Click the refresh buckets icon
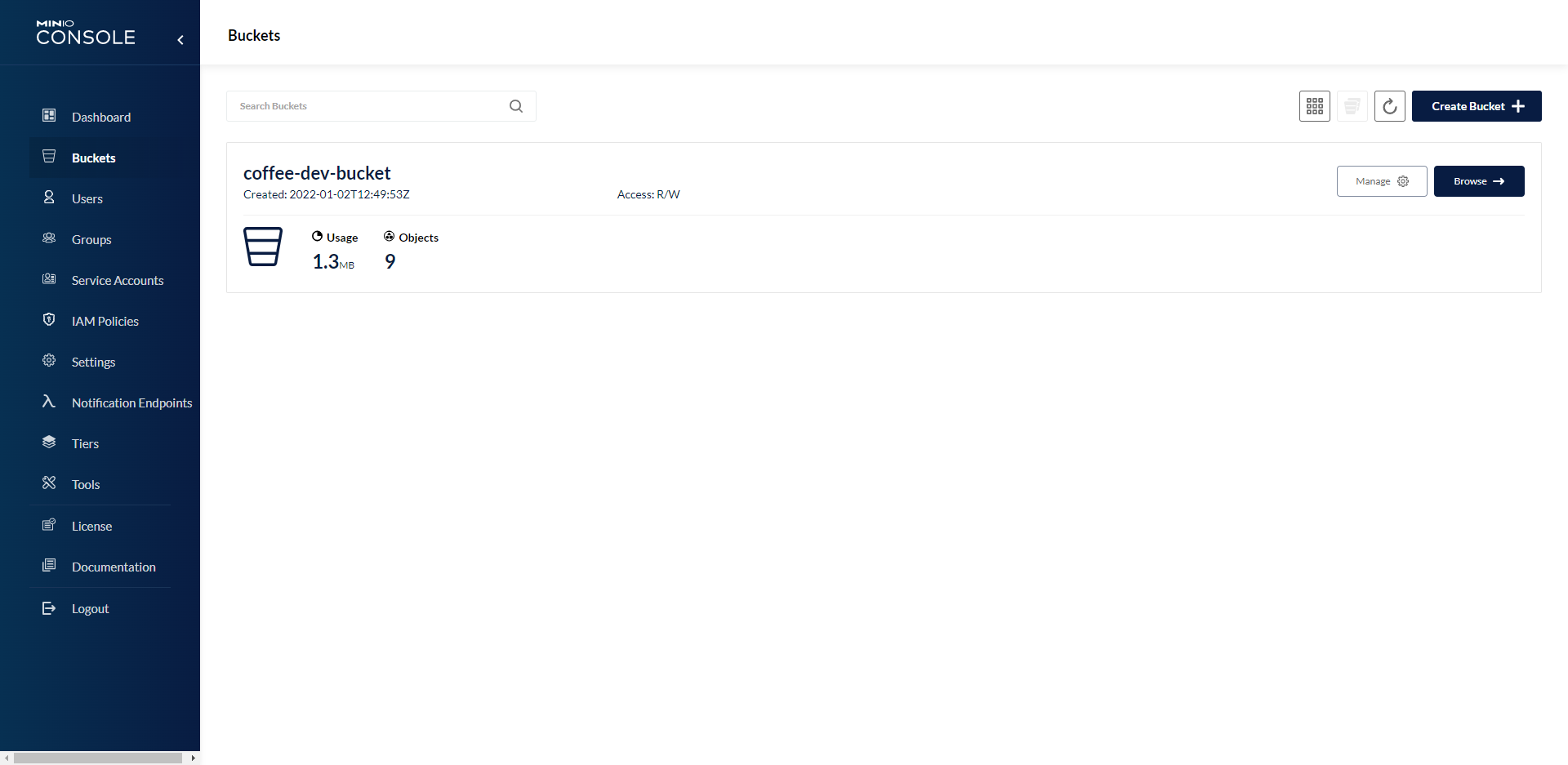Viewport: 1568px width, 765px height. tap(1389, 106)
